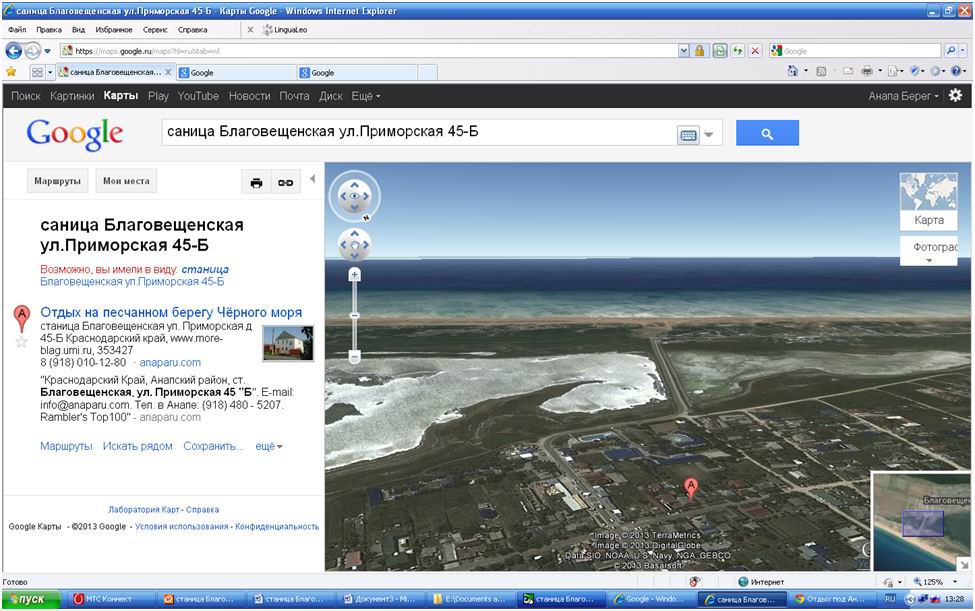Switch to Карта map view
This screenshot has height=611, width=975.
928,201
